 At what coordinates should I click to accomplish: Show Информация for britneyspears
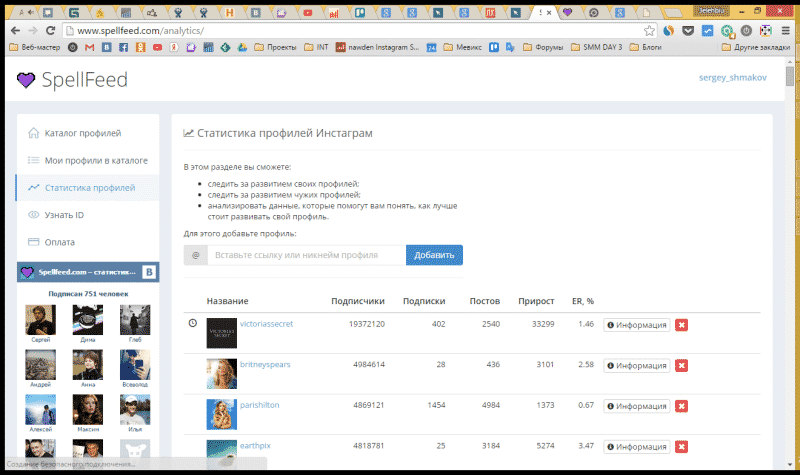636,365
